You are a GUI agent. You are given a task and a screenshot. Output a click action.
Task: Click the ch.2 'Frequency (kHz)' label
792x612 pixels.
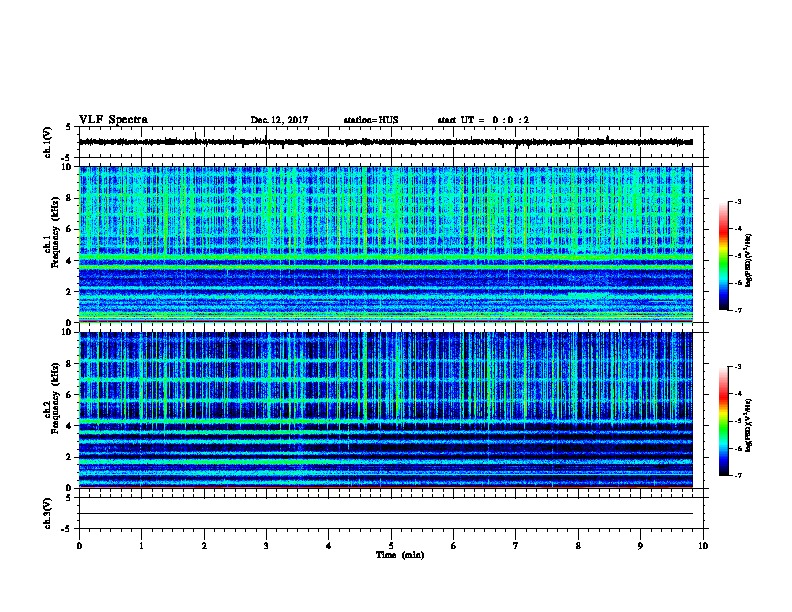pos(55,398)
